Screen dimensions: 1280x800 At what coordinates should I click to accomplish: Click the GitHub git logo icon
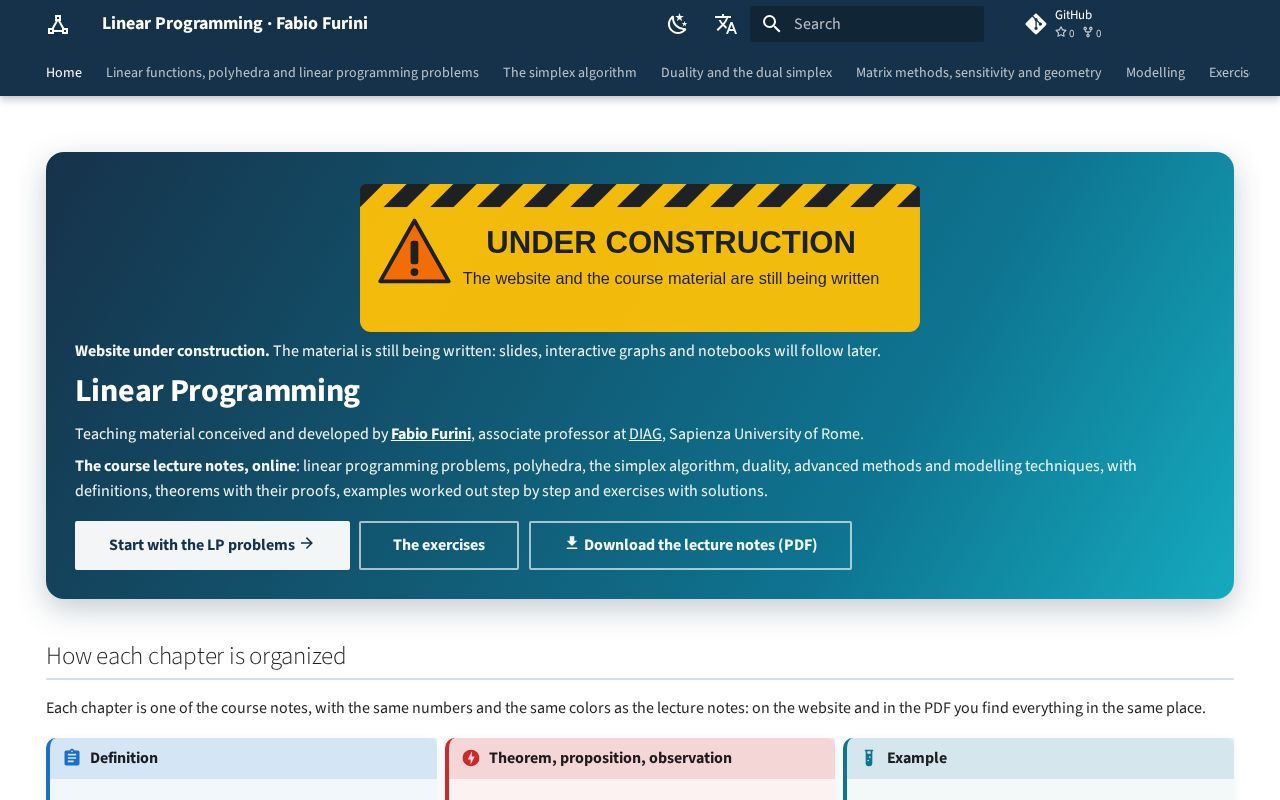tap(1036, 24)
